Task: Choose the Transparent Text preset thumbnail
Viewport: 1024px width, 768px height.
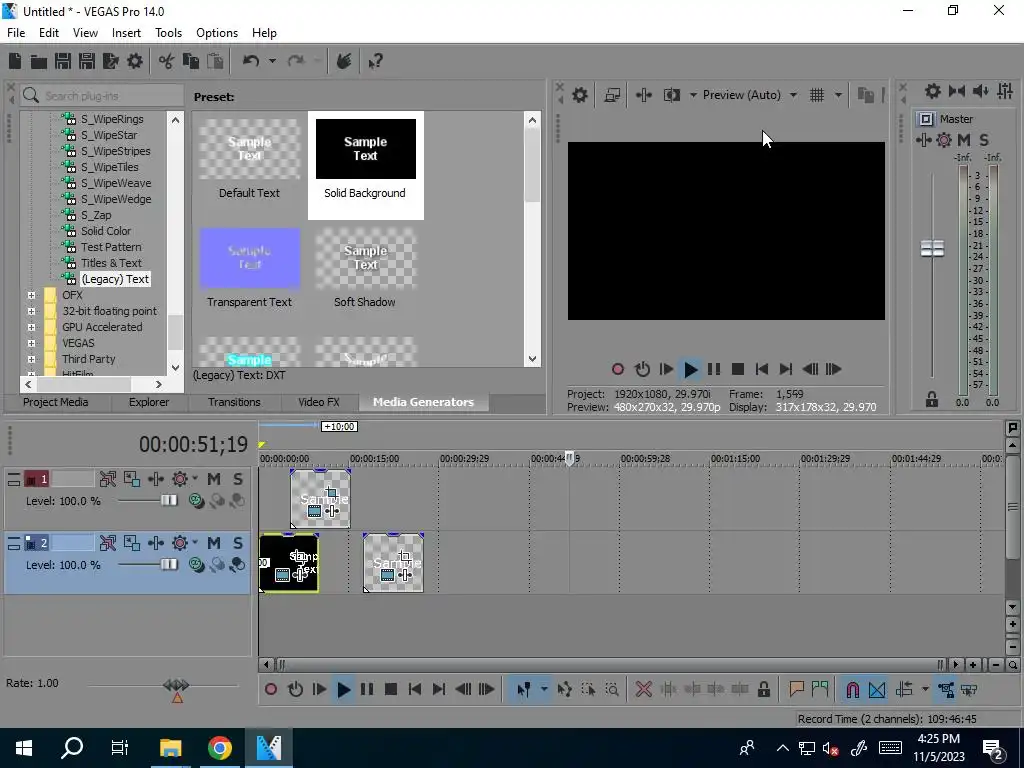Action: tap(249, 259)
